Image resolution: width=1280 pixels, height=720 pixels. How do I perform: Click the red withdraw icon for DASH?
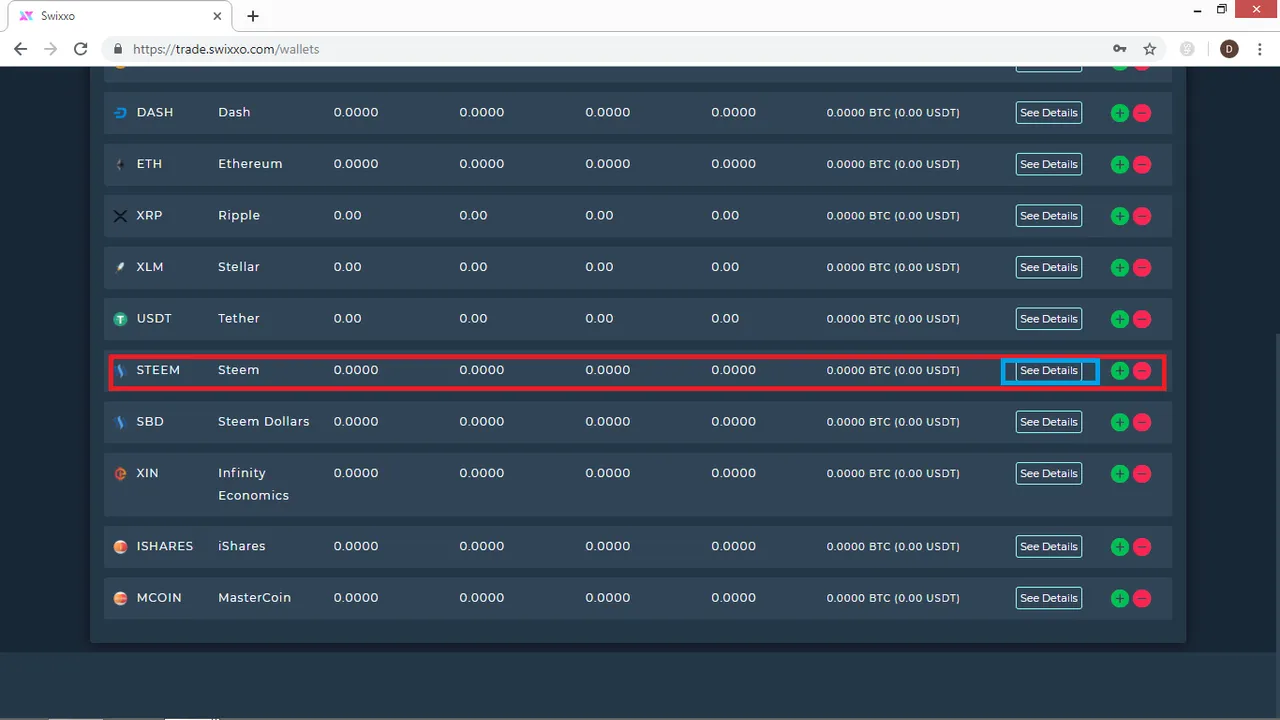pyautogui.click(x=1142, y=113)
